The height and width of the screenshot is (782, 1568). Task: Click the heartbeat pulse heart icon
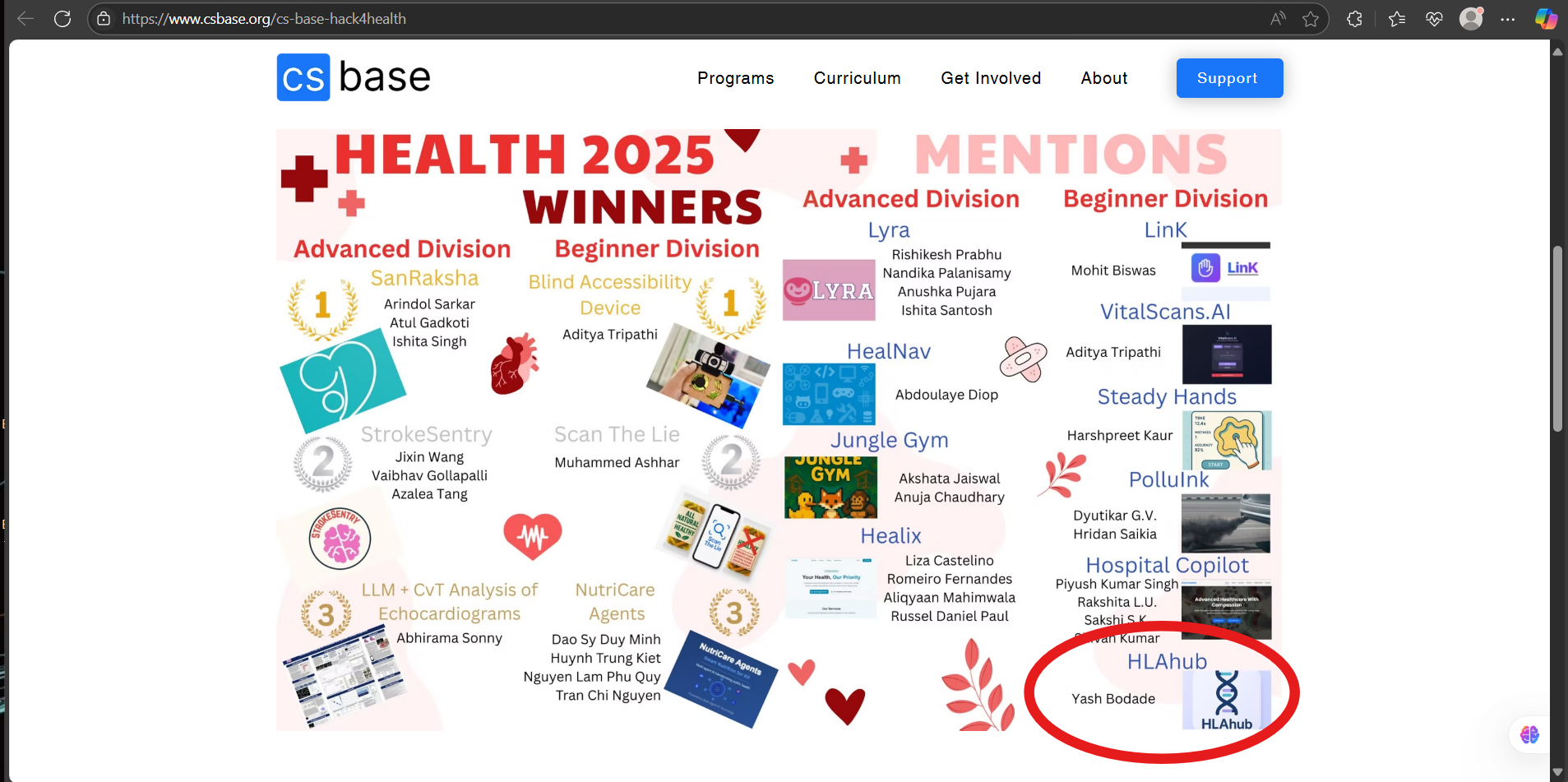533,536
